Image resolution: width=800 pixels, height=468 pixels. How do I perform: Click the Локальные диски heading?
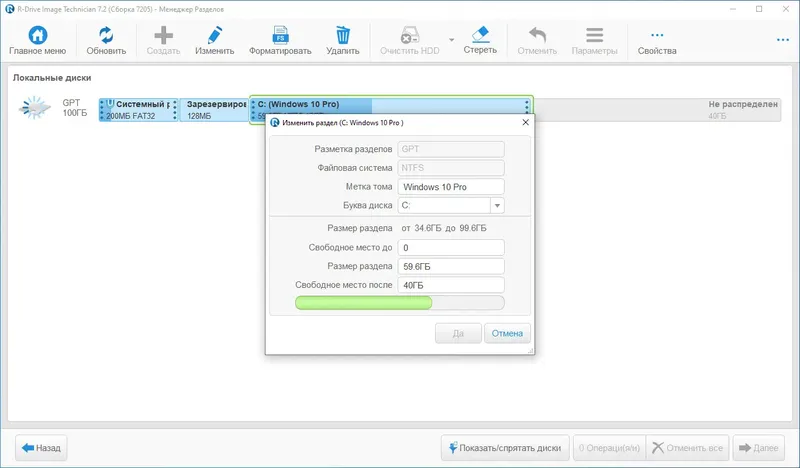coord(52,78)
